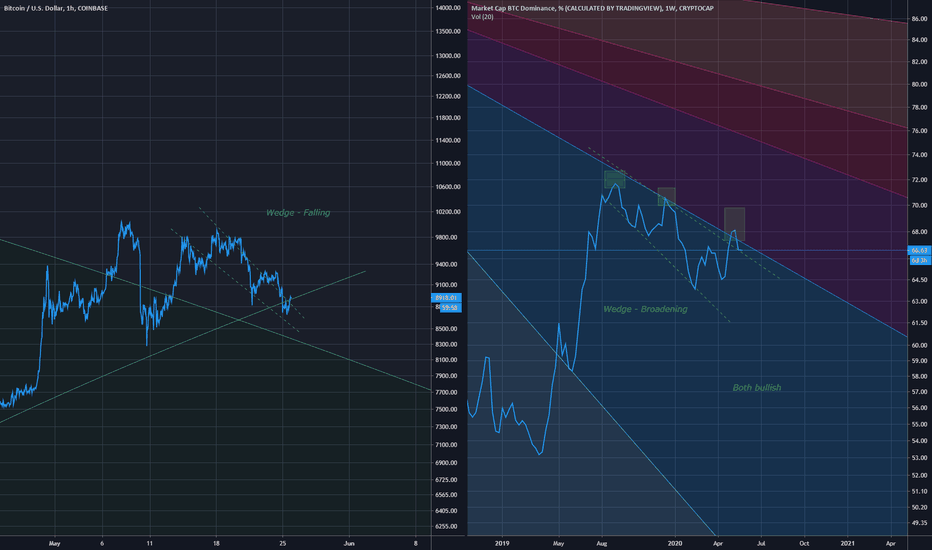
Task: Open the Market Cap BTC Dominance symbol legend
Action: pos(592,8)
